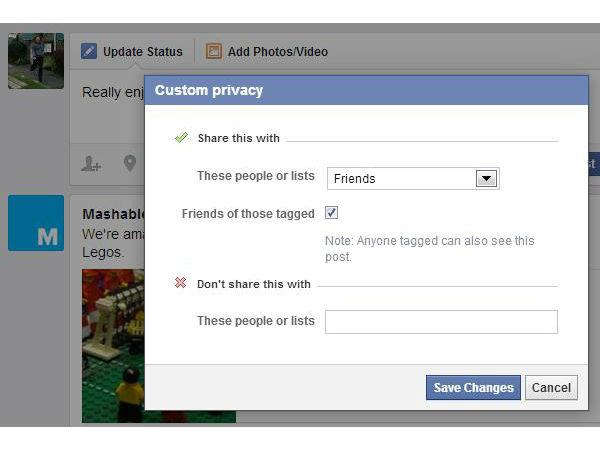This screenshot has height=450, width=600.
Task: Click the status text area behind dialog
Action: [x=108, y=107]
